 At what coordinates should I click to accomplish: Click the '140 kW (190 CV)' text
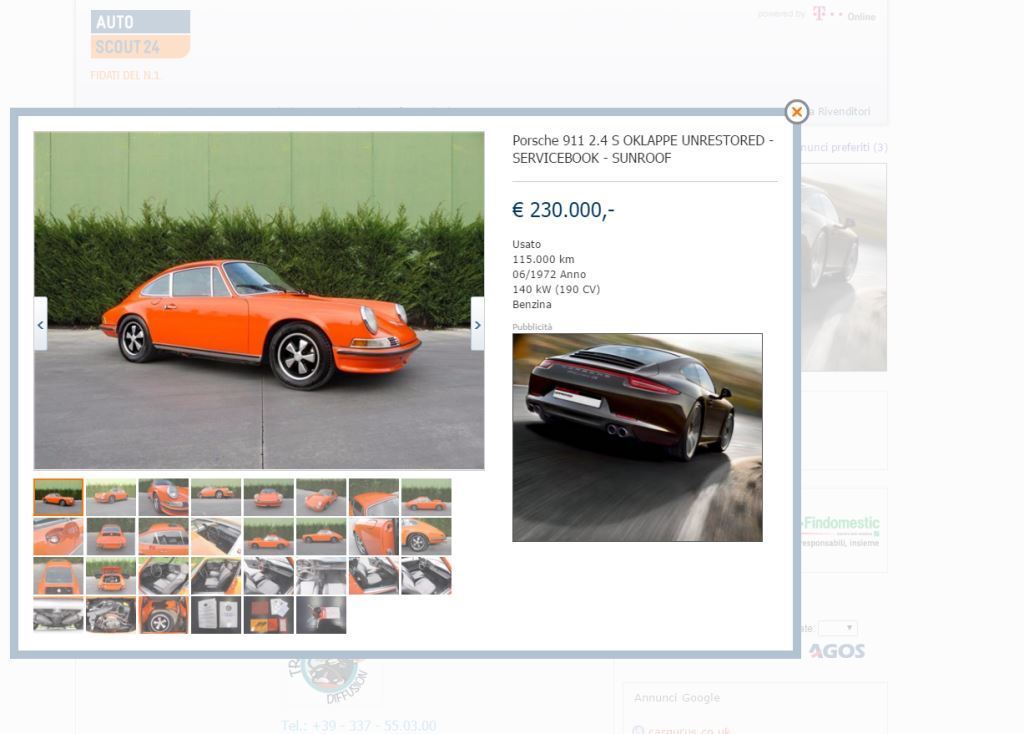point(556,289)
